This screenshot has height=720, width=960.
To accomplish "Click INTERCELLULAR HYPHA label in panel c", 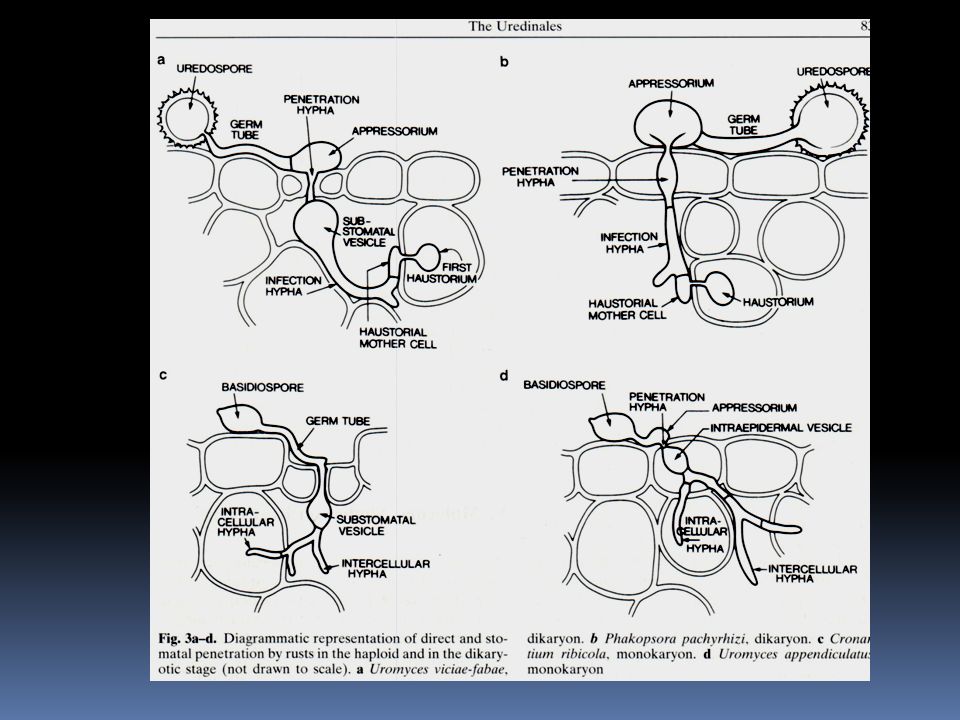I will coord(385,569).
